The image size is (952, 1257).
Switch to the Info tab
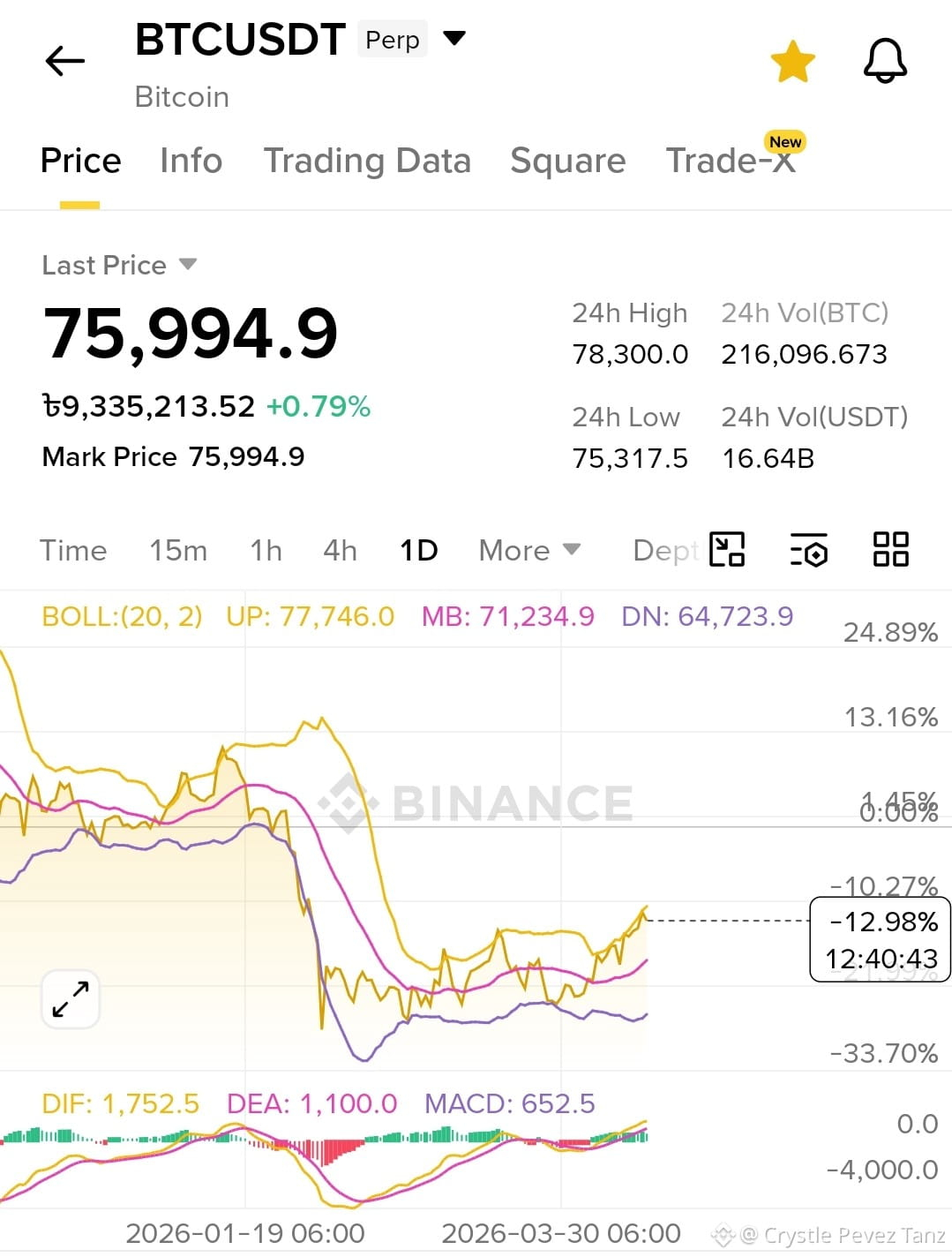191,161
